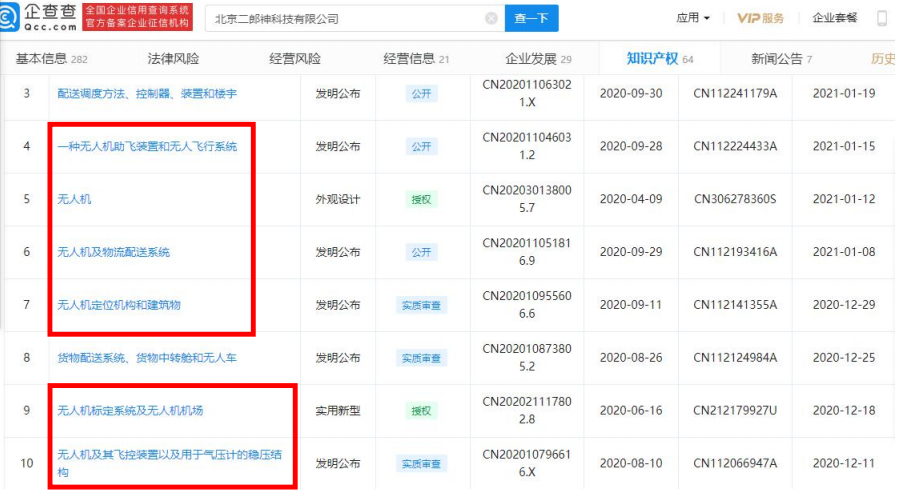
Task: Open patent 一种无人机助飞装置和无人飞行系统
Action: coord(147,147)
